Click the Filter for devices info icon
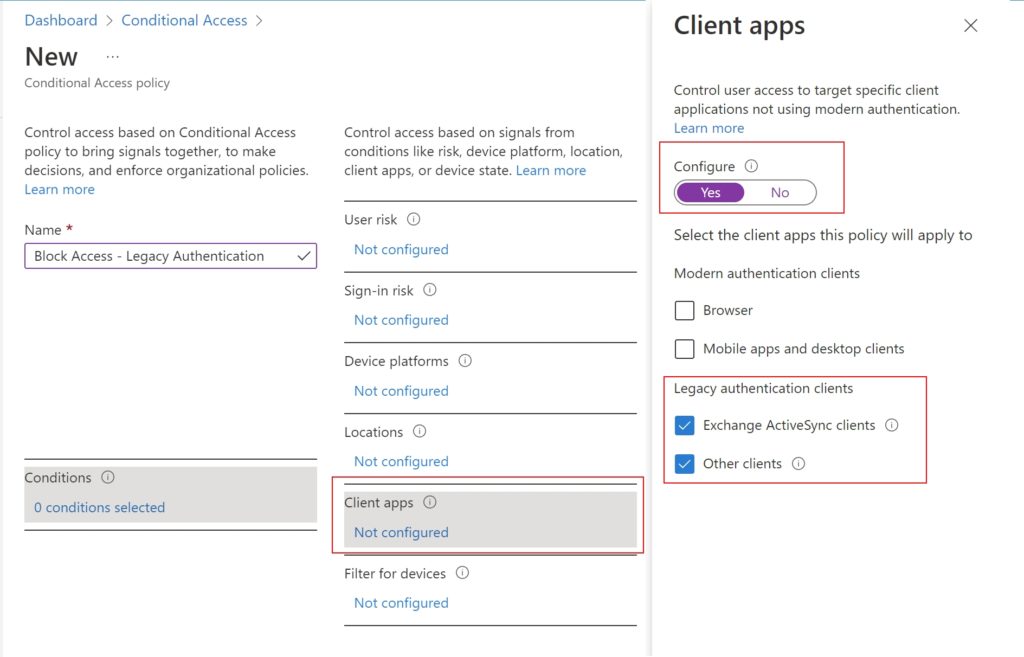 click(462, 573)
